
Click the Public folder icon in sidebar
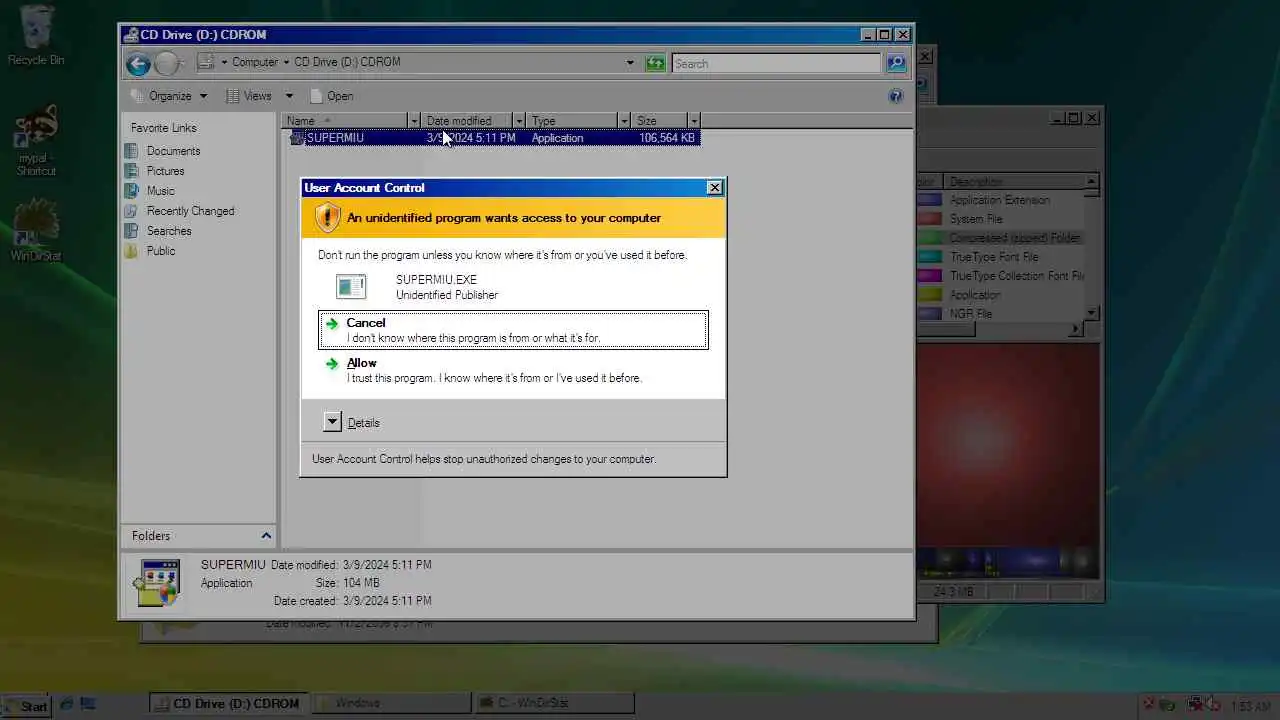tap(131, 251)
